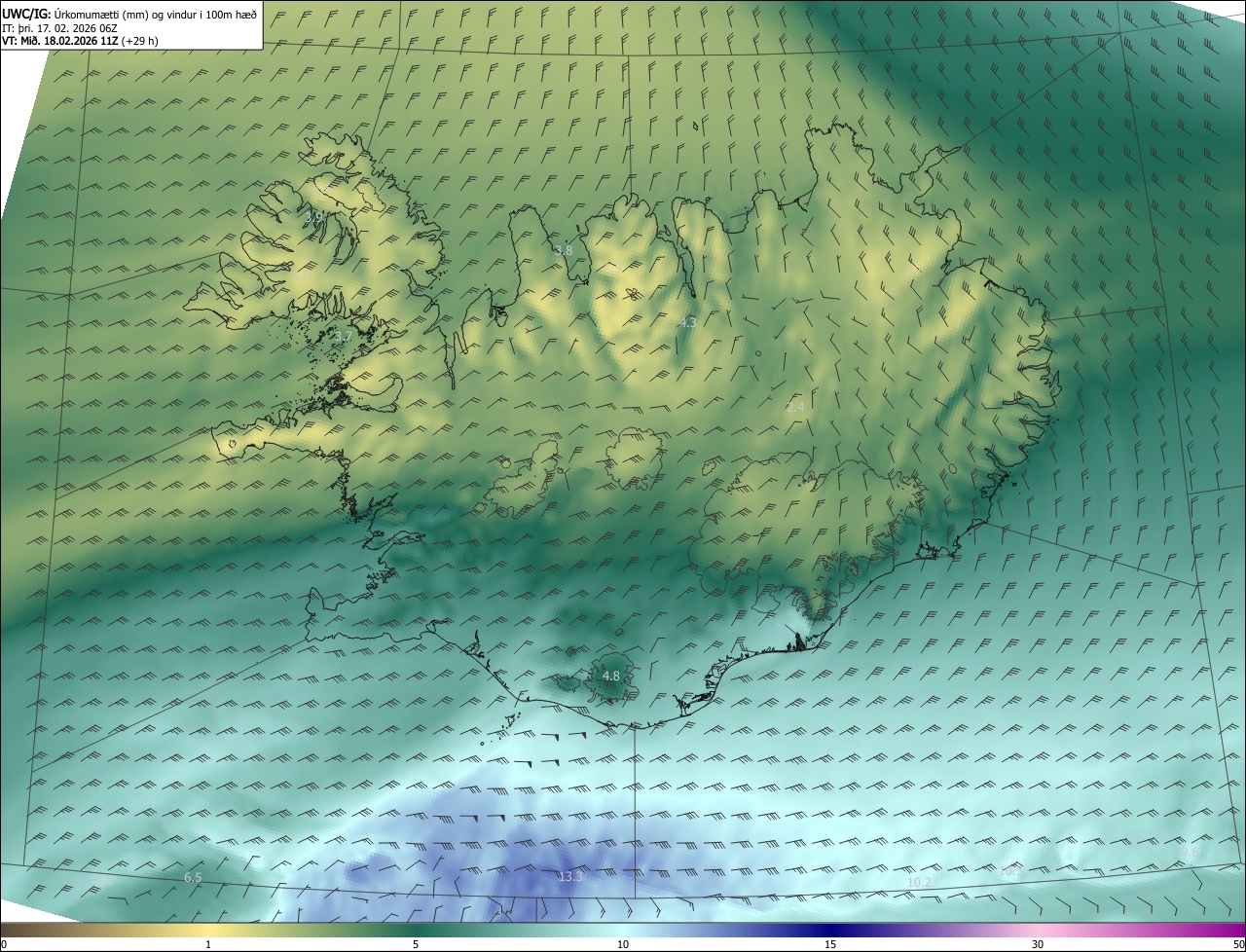
Task: Click the colorbar tick label 5
Action: [416, 944]
